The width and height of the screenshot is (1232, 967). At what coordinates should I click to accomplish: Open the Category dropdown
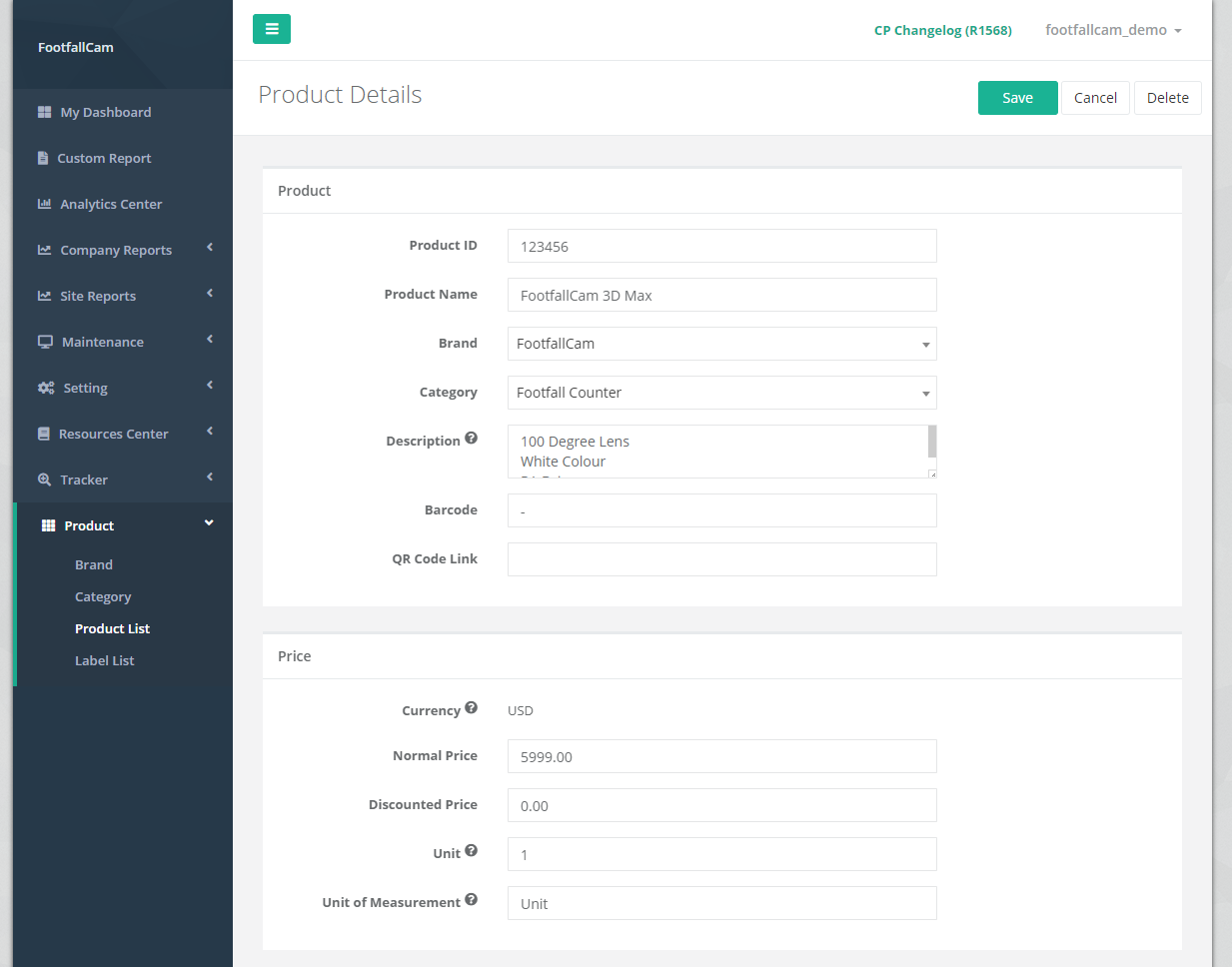point(721,393)
